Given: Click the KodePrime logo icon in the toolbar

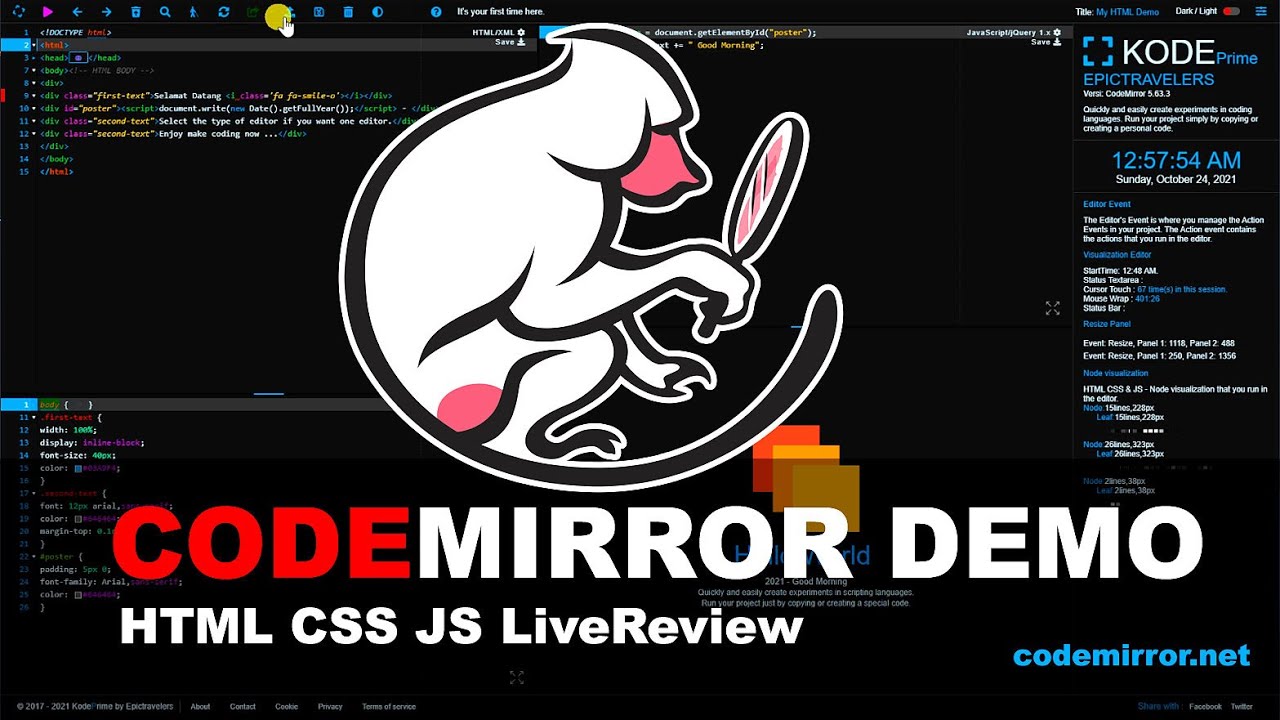Looking at the screenshot, I should pos(18,12).
